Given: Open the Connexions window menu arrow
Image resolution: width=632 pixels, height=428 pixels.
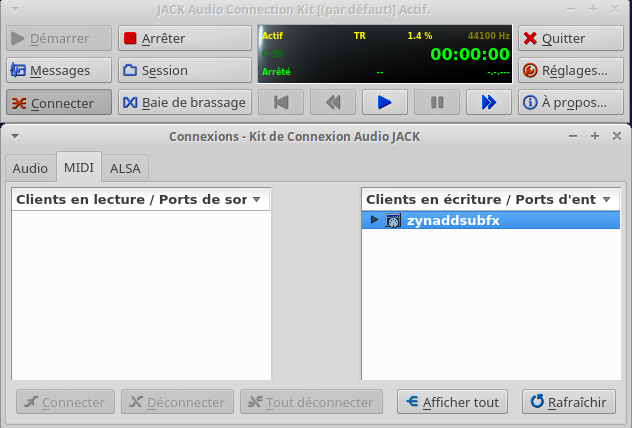Looking at the screenshot, I should [15, 137].
